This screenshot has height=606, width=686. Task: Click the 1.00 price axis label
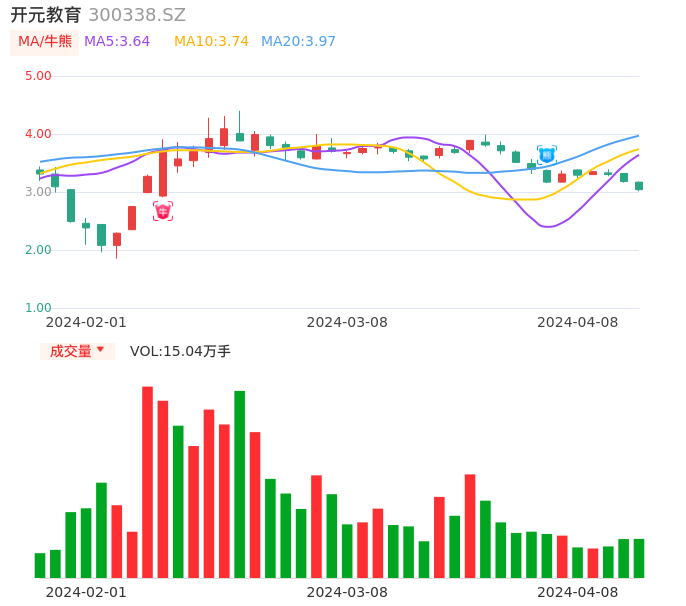[38, 308]
